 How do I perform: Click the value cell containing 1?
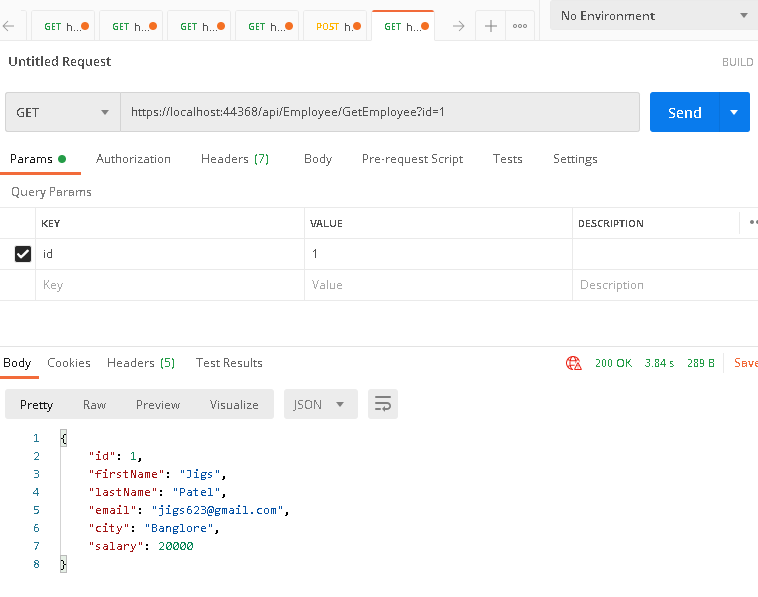coord(438,254)
